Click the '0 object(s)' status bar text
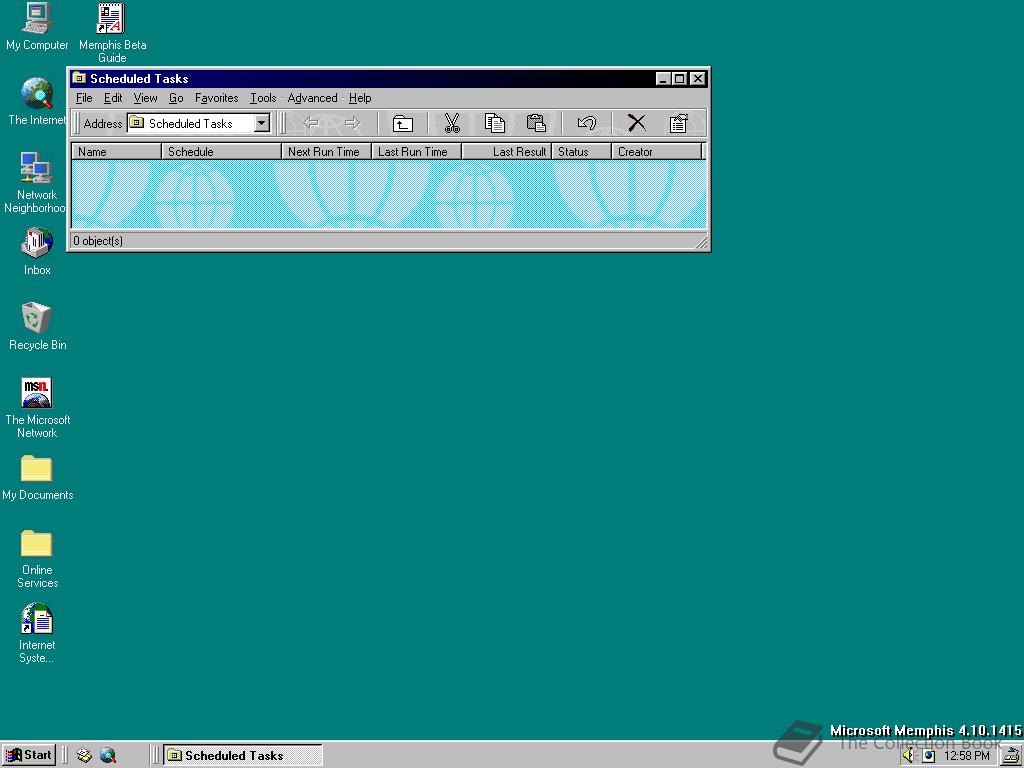1024x768 pixels. point(98,241)
